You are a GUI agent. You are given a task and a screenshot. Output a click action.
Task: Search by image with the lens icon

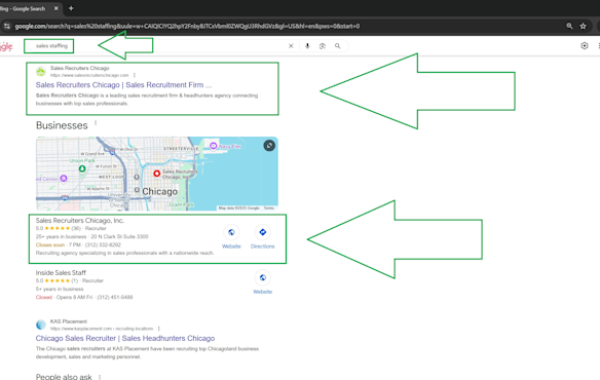pyautogui.click(x=322, y=46)
